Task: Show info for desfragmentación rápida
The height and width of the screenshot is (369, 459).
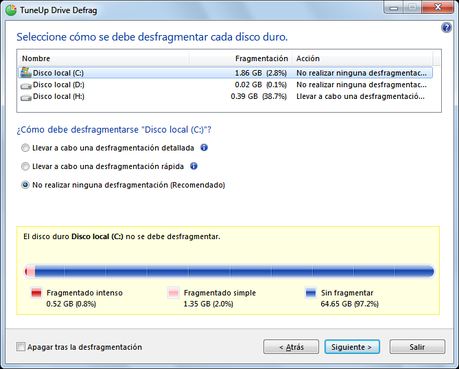Action: (x=194, y=166)
